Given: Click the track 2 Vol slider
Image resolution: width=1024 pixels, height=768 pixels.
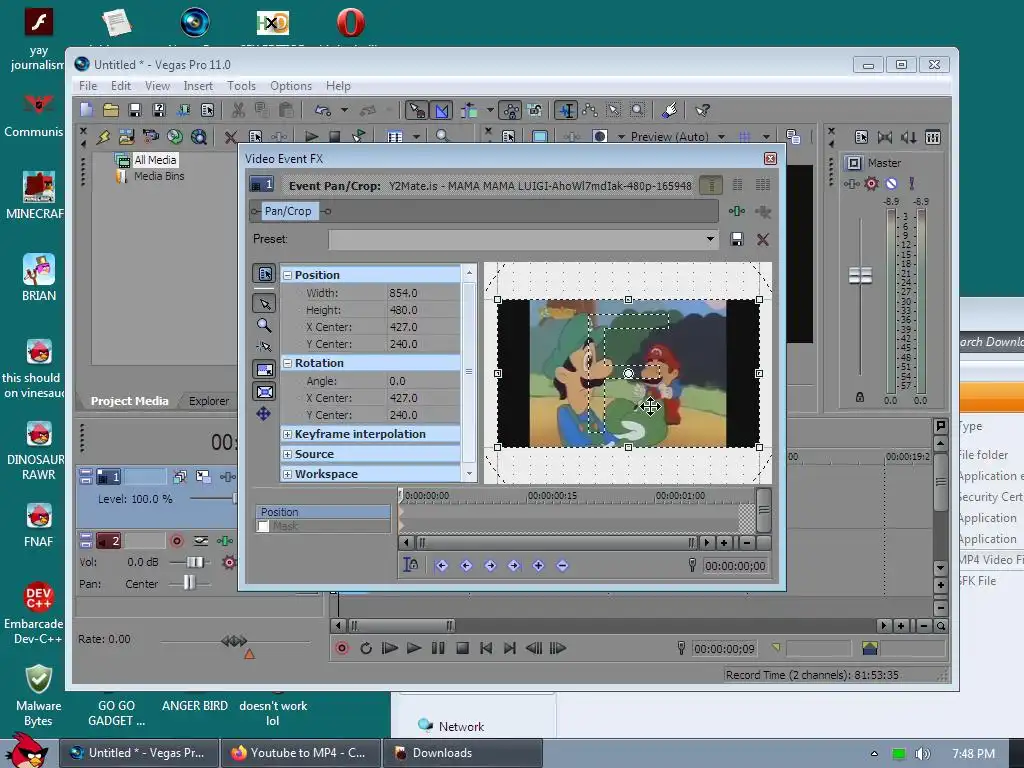Looking at the screenshot, I should [195, 562].
